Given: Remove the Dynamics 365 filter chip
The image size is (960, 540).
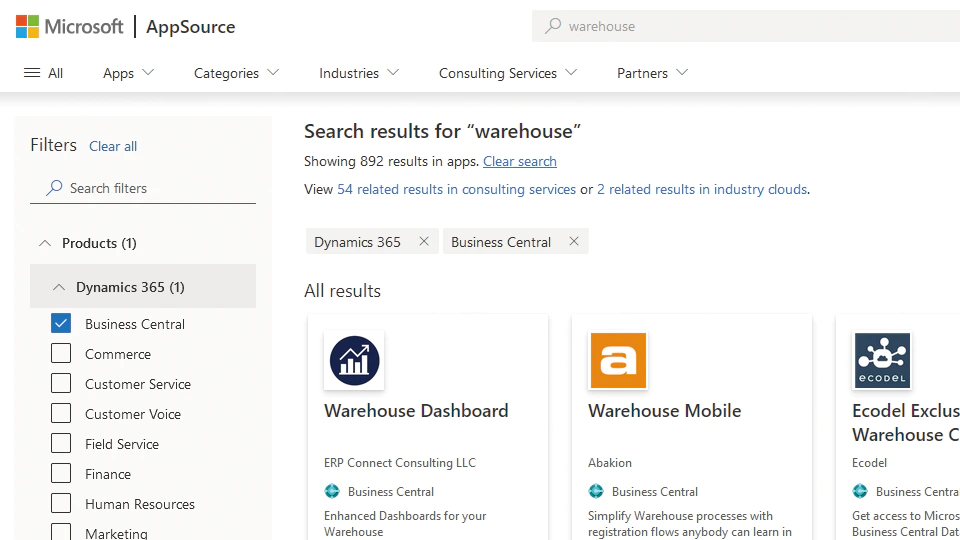Looking at the screenshot, I should pyautogui.click(x=424, y=241).
